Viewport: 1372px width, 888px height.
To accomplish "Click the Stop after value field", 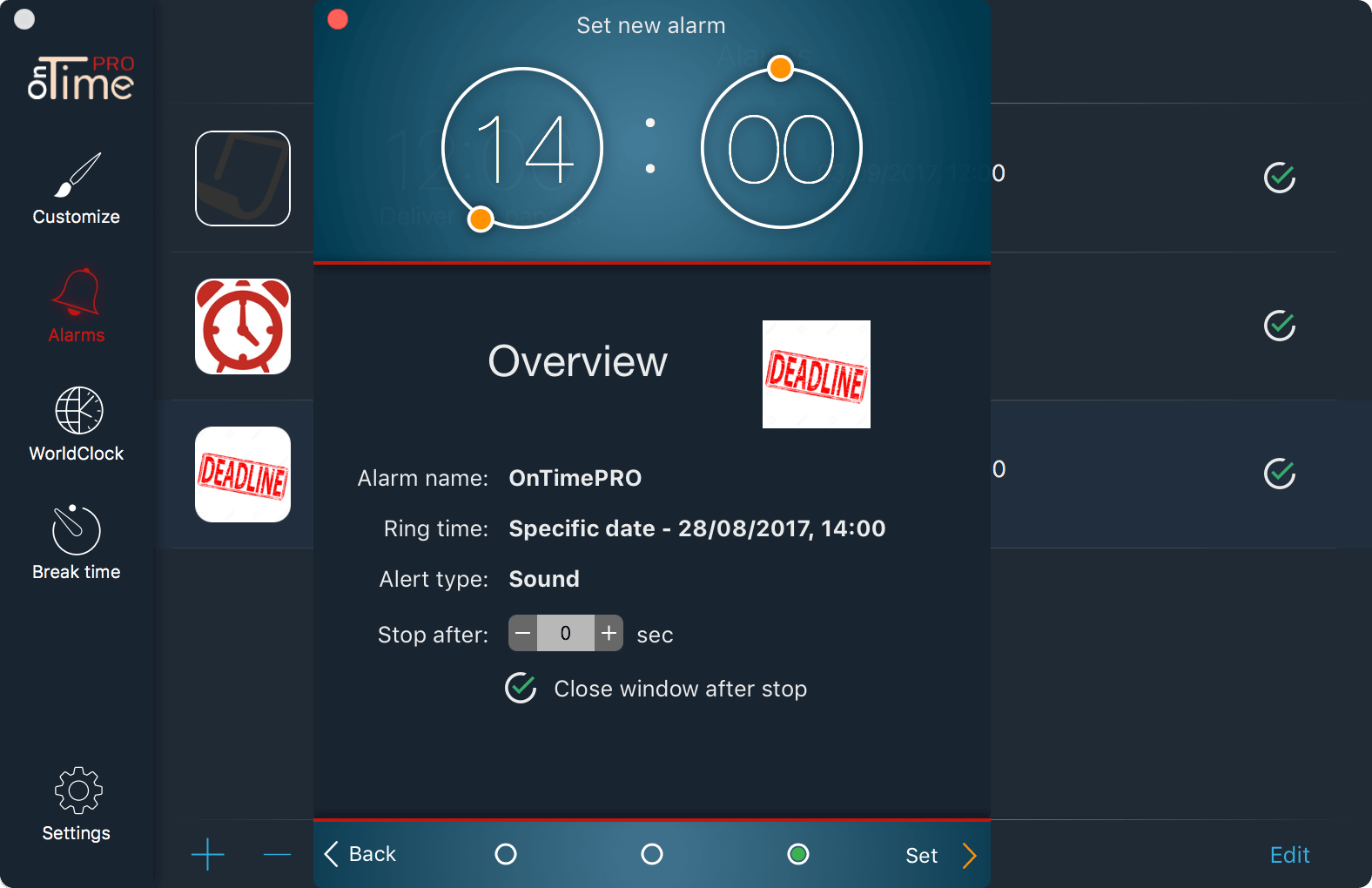I will click(x=566, y=633).
